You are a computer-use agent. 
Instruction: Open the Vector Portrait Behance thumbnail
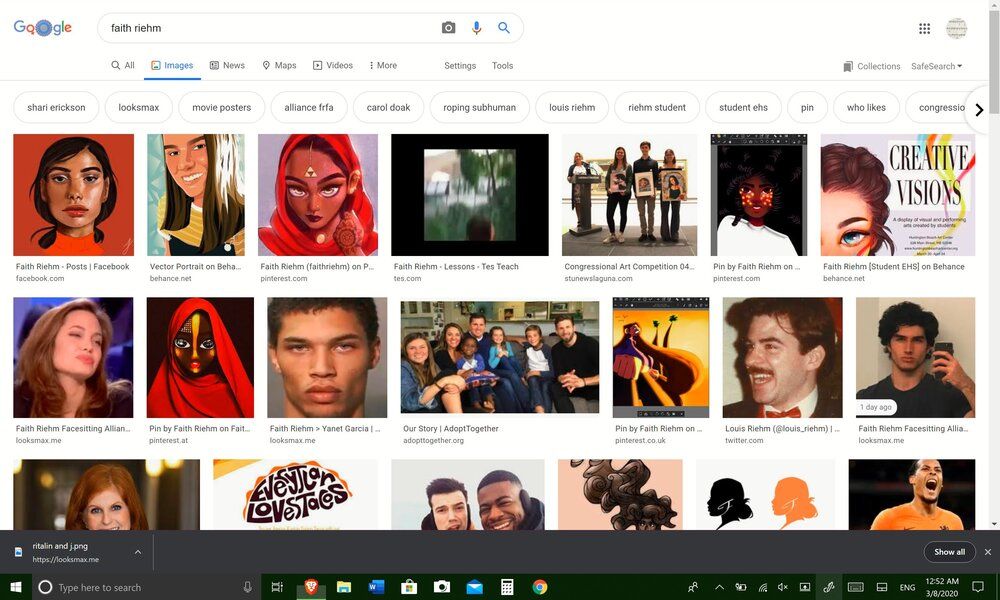point(196,194)
